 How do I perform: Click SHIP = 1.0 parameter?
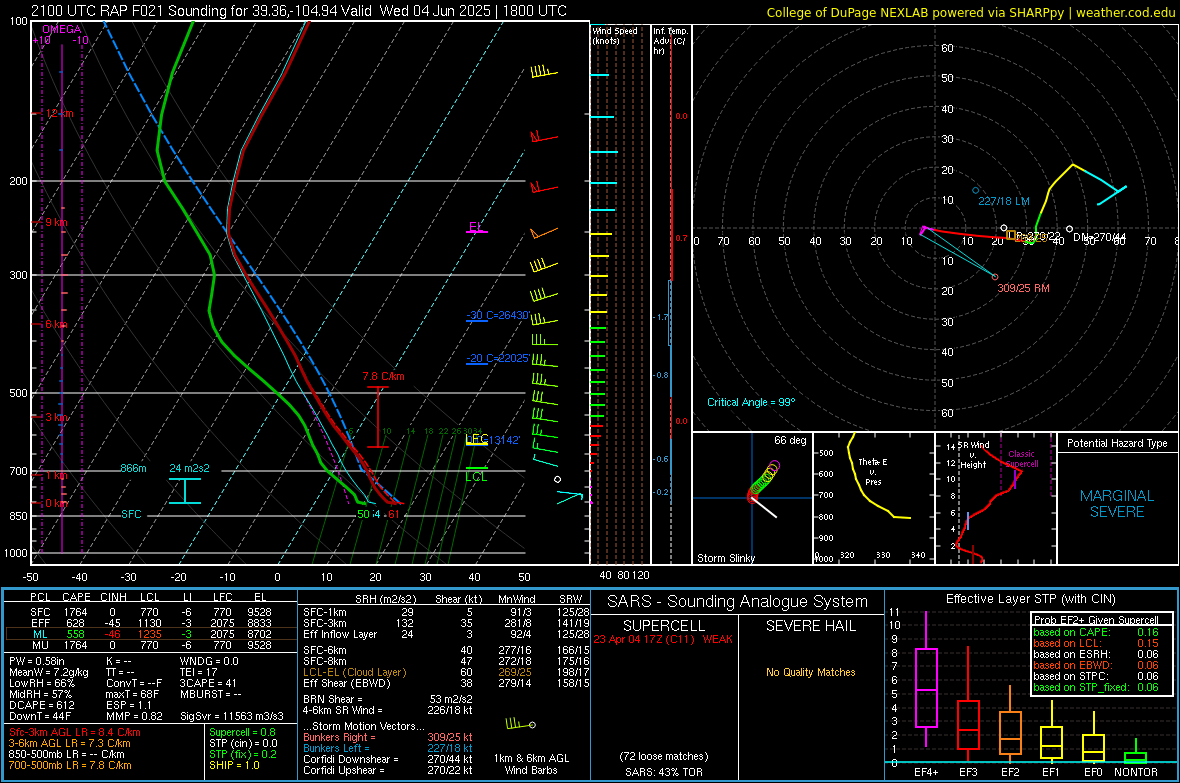point(234,765)
